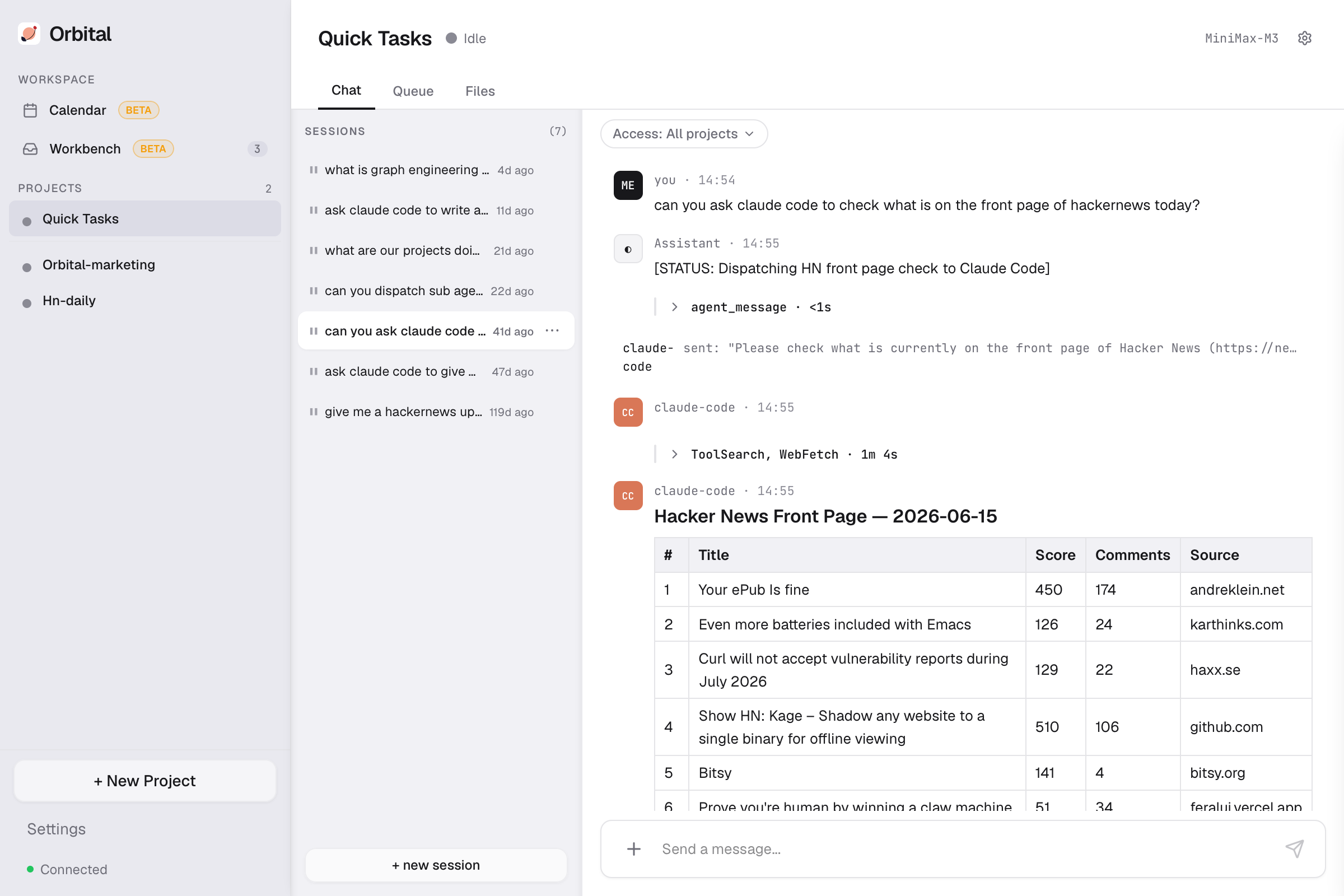The width and height of the screenshot is (1344, 896).
Task: Click the ME avatar beside your message
Action: [x=628, y=185]
